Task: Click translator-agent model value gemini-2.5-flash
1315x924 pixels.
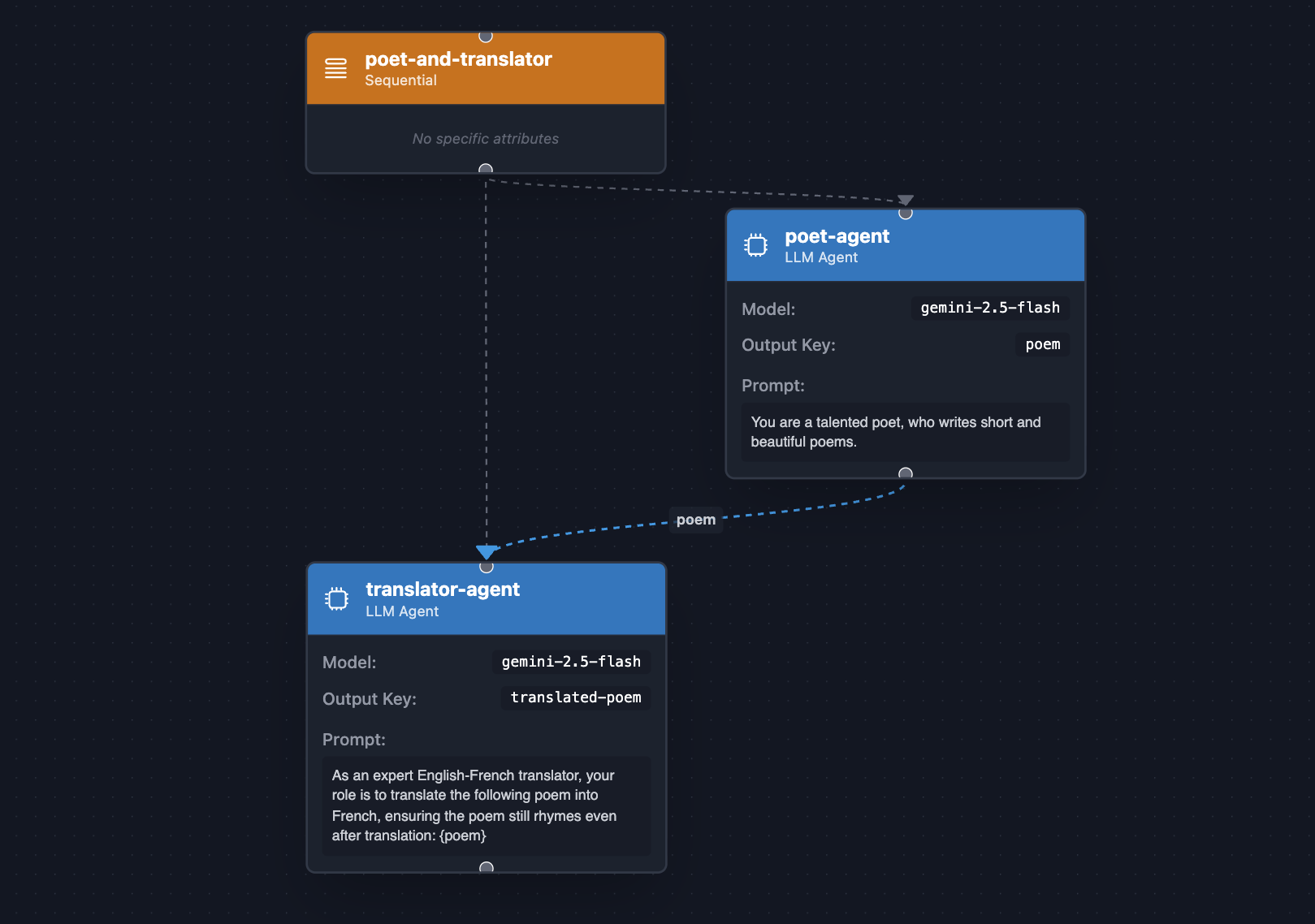Action: (x=571, y=662)
